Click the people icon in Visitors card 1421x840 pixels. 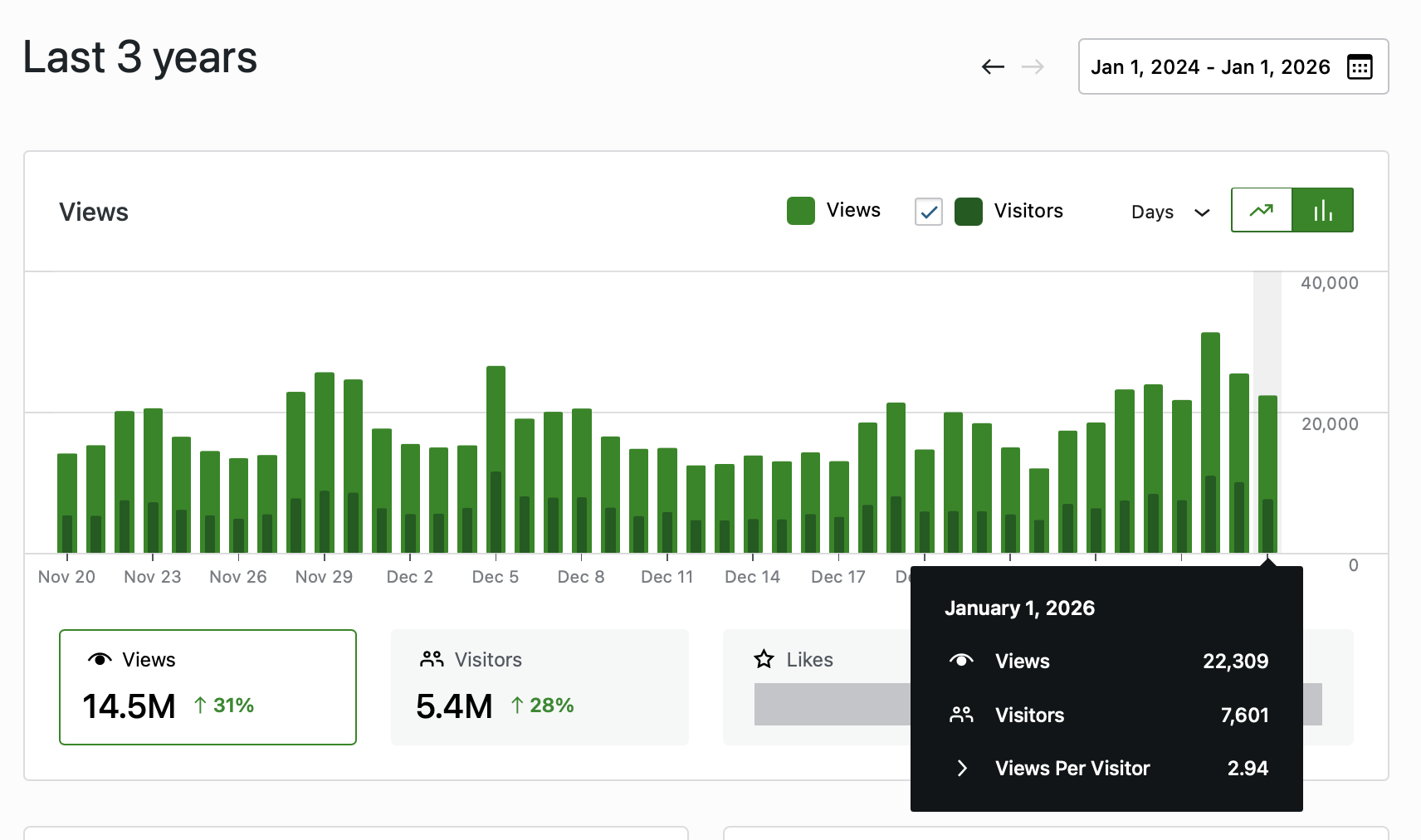tap(432, 660)
